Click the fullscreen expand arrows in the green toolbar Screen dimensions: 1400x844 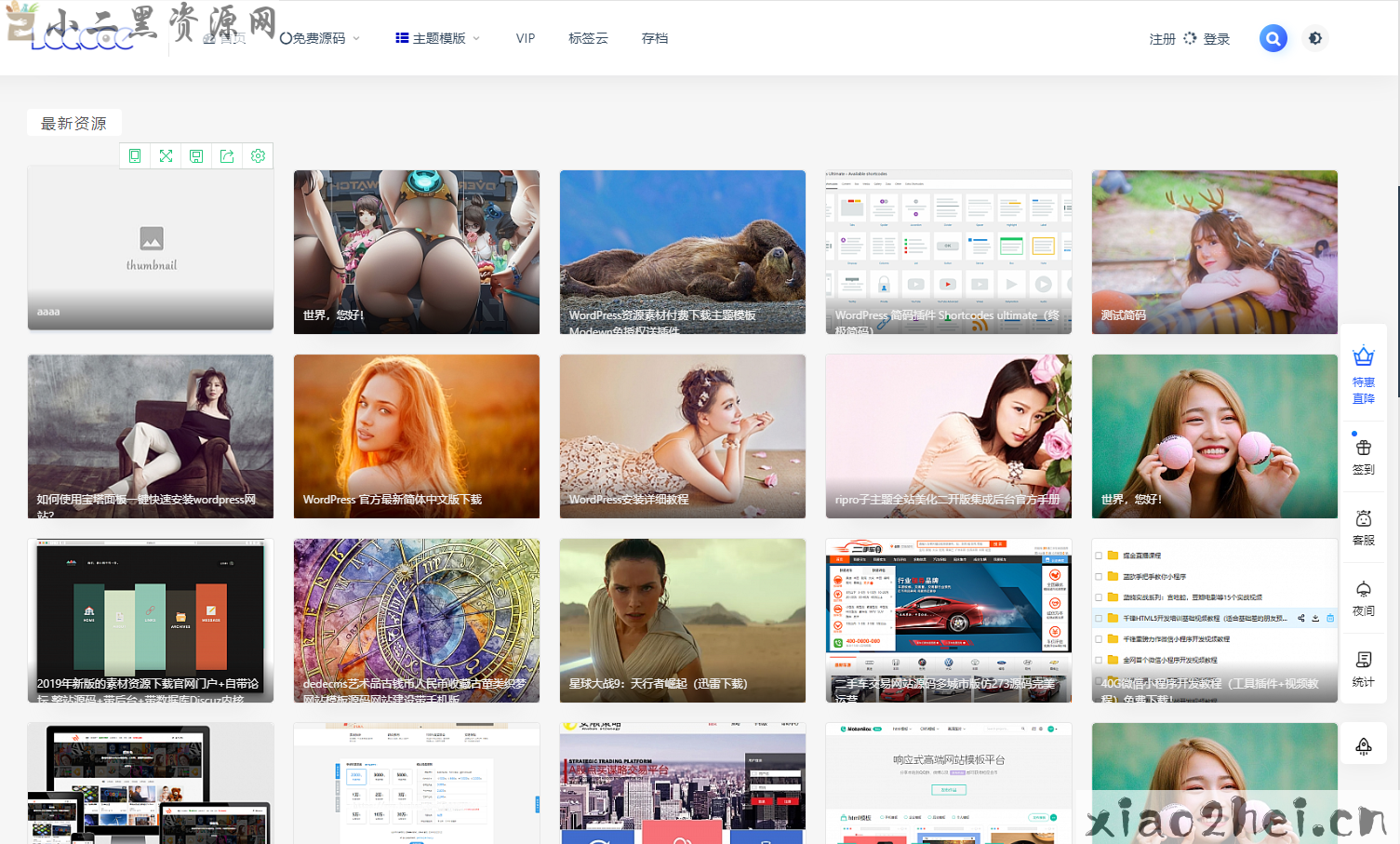point(166,156)
